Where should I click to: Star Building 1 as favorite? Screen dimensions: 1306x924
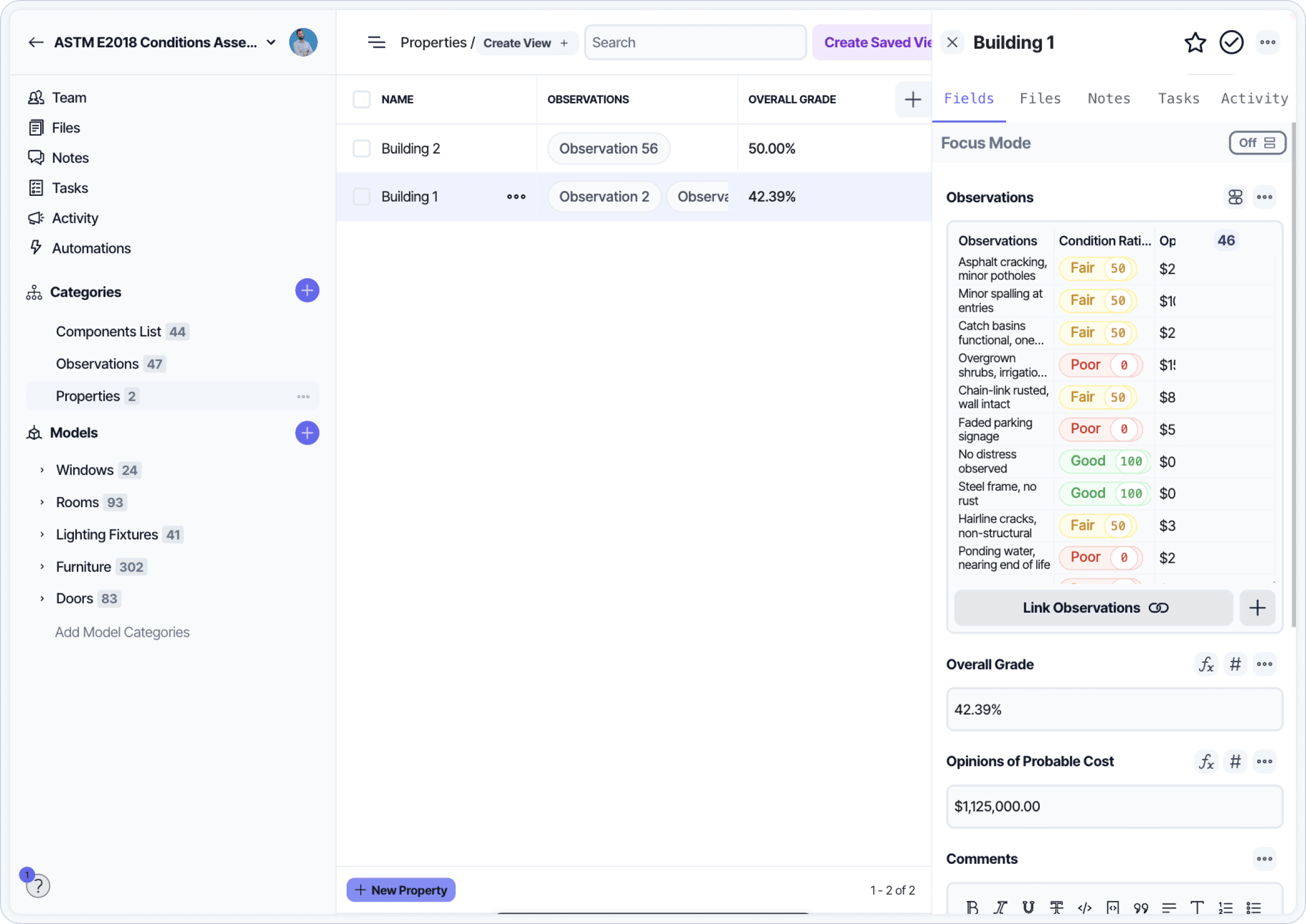tap(1194, 43)
